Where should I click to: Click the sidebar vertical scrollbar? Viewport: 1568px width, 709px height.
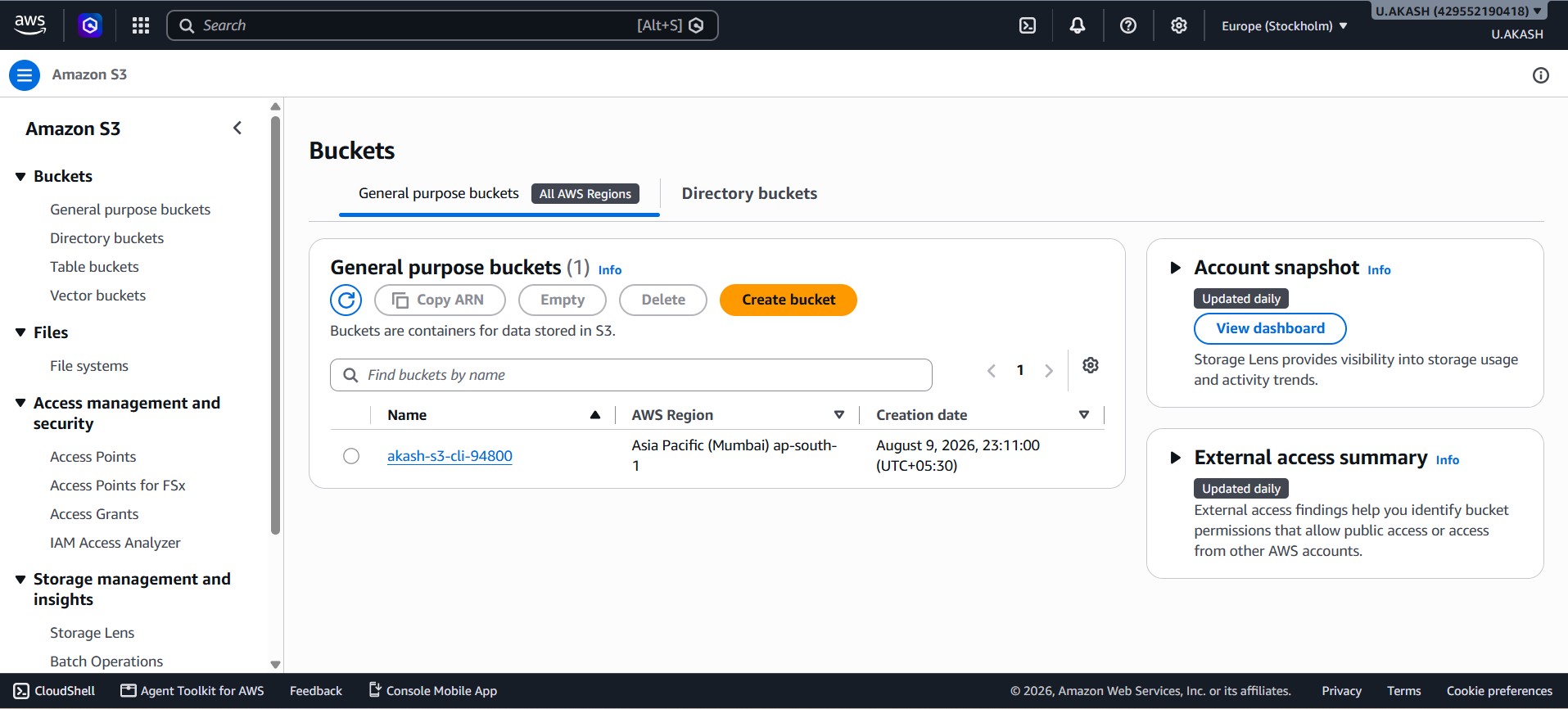pyautogui.click(x=275, y=325)
